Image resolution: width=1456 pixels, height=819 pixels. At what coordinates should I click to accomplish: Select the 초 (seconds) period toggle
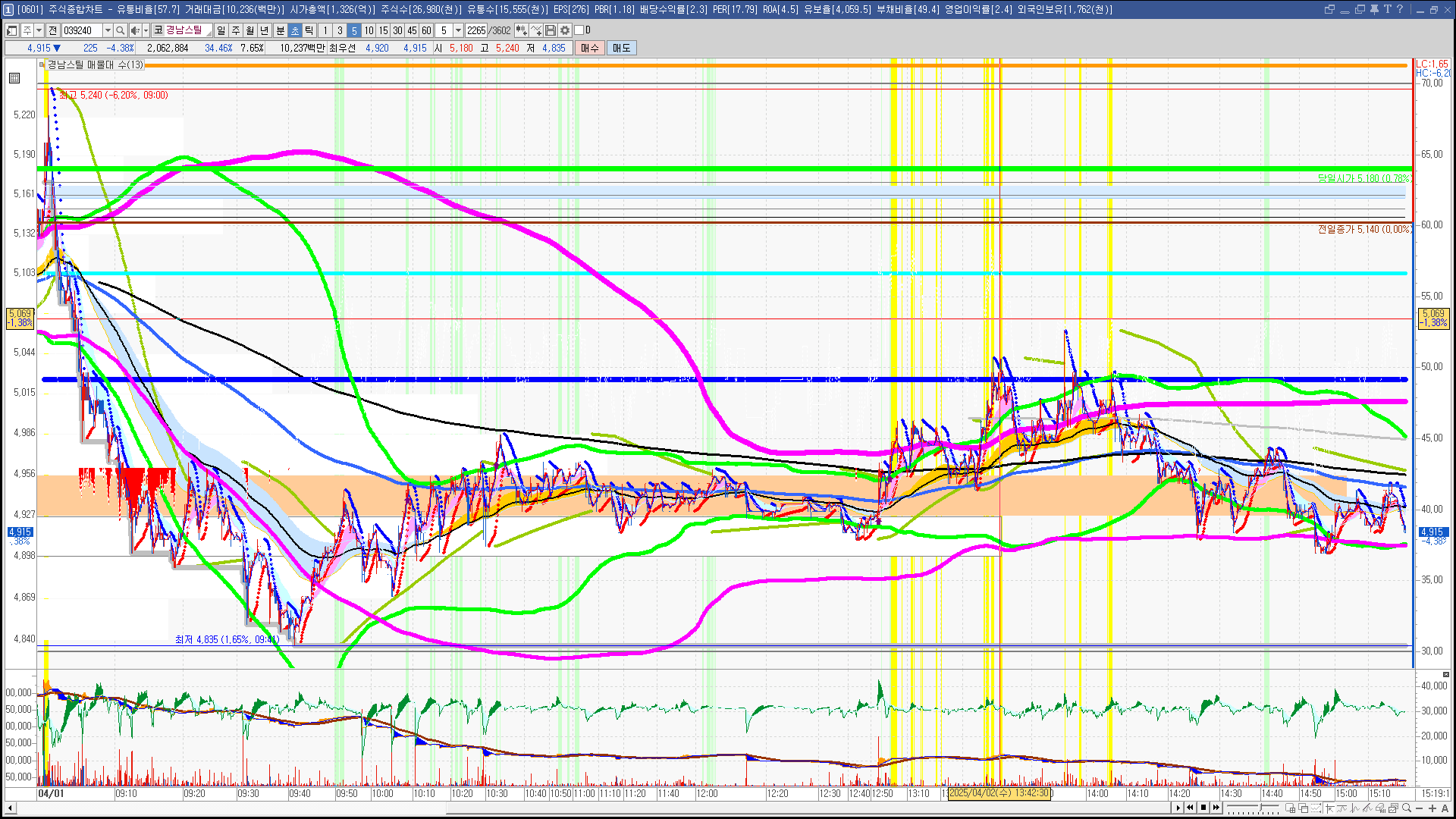click(295, 30)
